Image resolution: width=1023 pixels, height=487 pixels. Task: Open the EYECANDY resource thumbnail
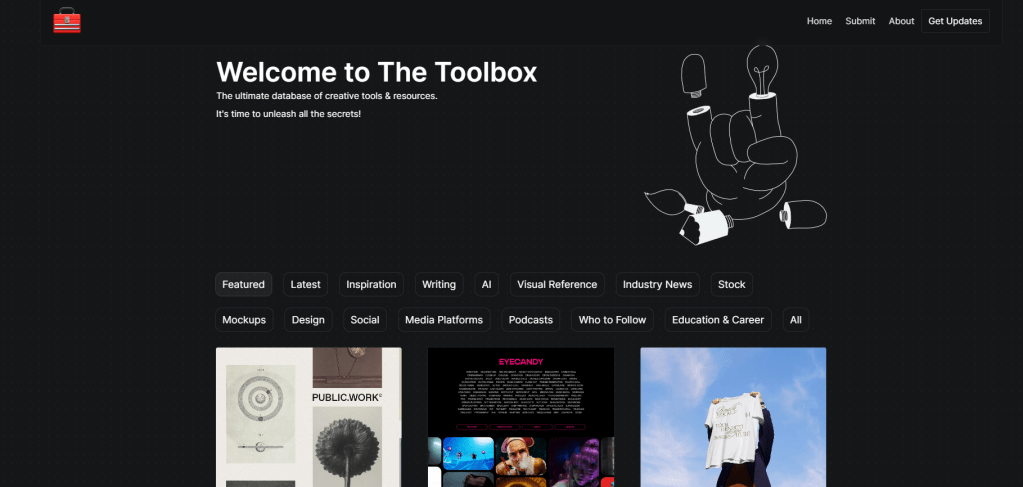[x=520, y=417]
